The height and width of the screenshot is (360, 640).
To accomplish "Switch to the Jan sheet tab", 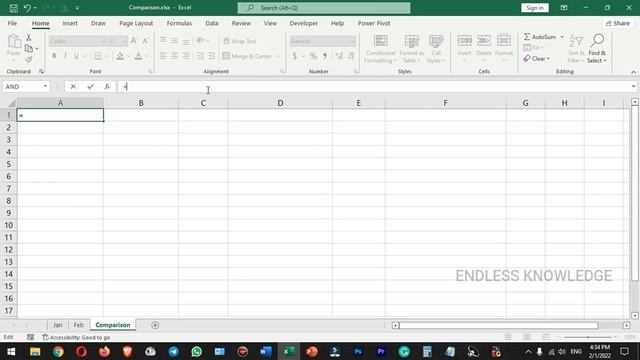I will coord(58,325).
